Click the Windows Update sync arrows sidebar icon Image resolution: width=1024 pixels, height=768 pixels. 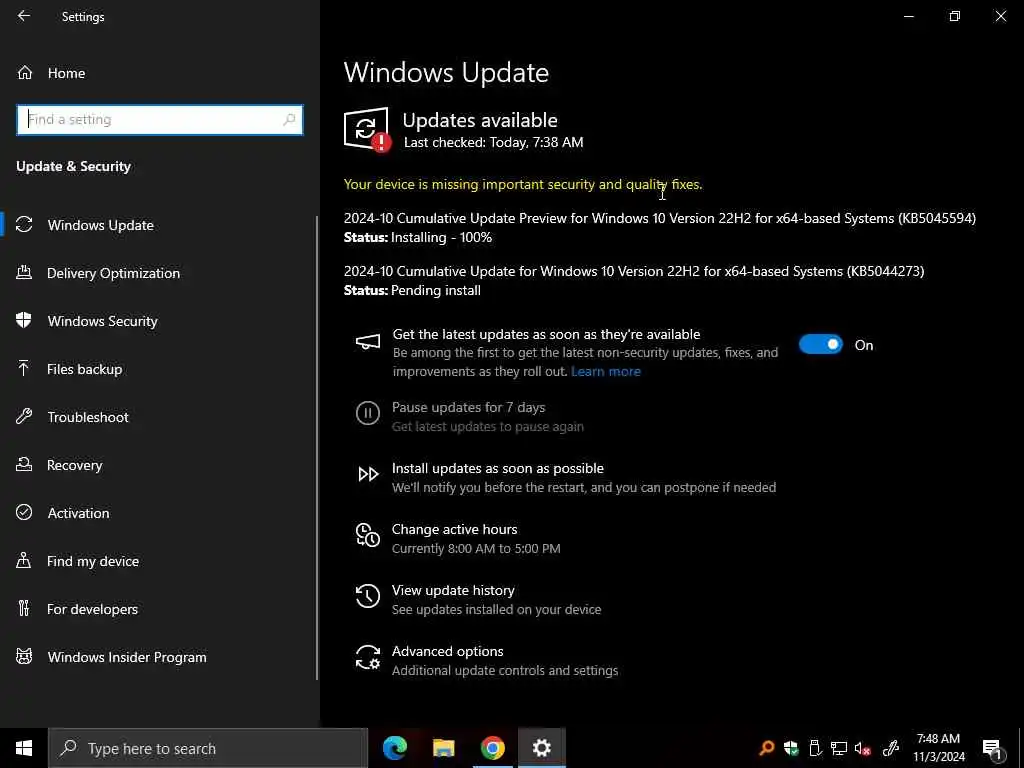[x=24, y=225]
